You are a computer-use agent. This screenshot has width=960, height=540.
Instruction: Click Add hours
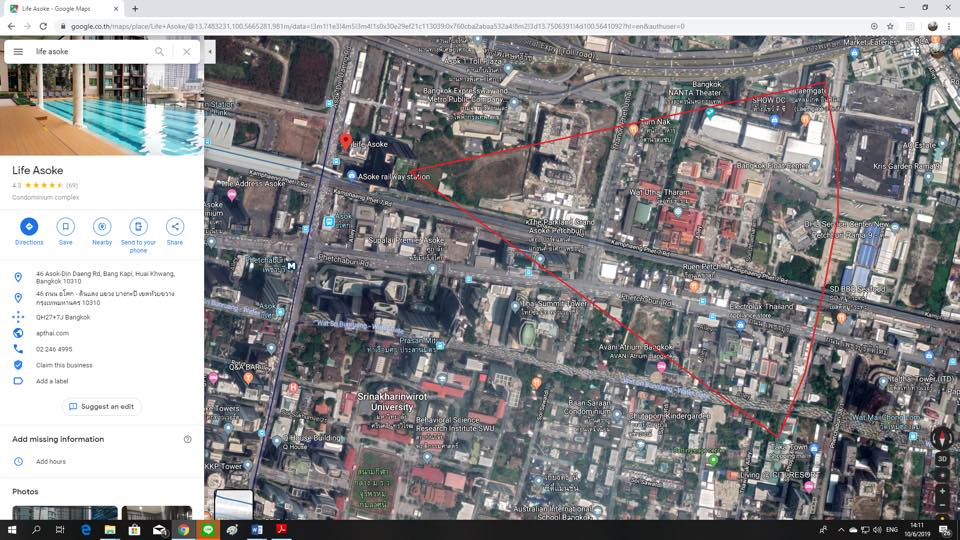pyautogui.click(x=50, y=462)
